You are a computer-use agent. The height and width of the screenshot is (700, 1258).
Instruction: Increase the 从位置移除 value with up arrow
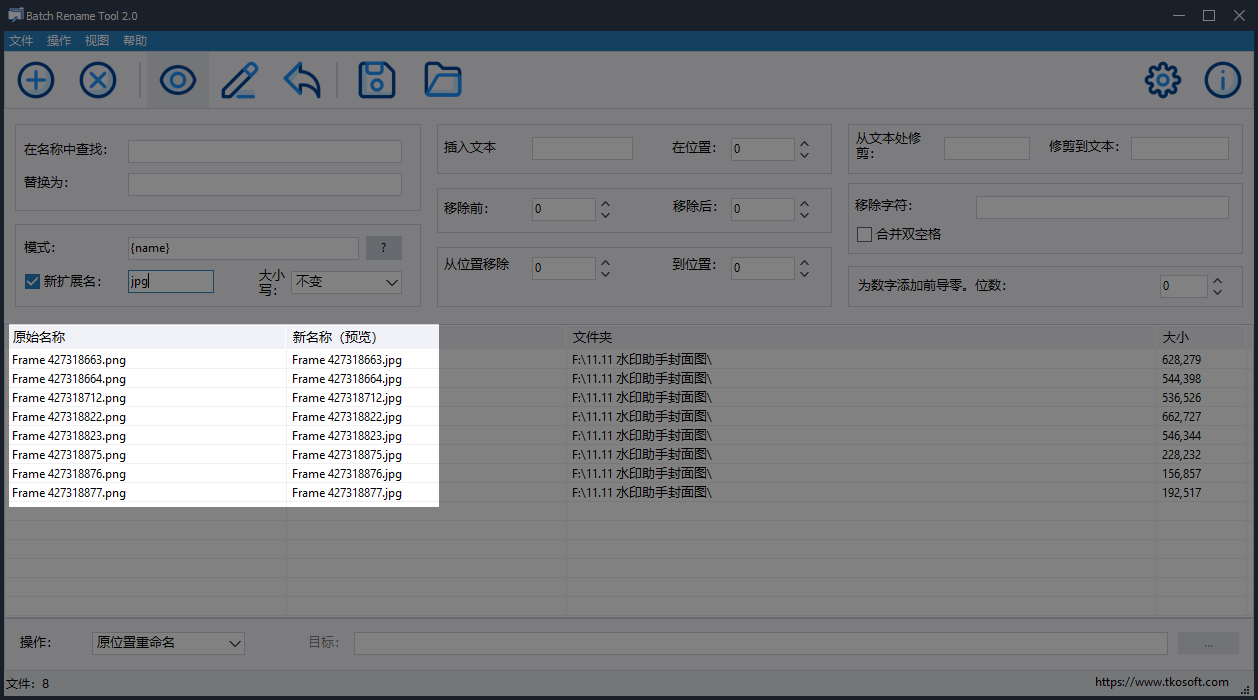point(604,263)
